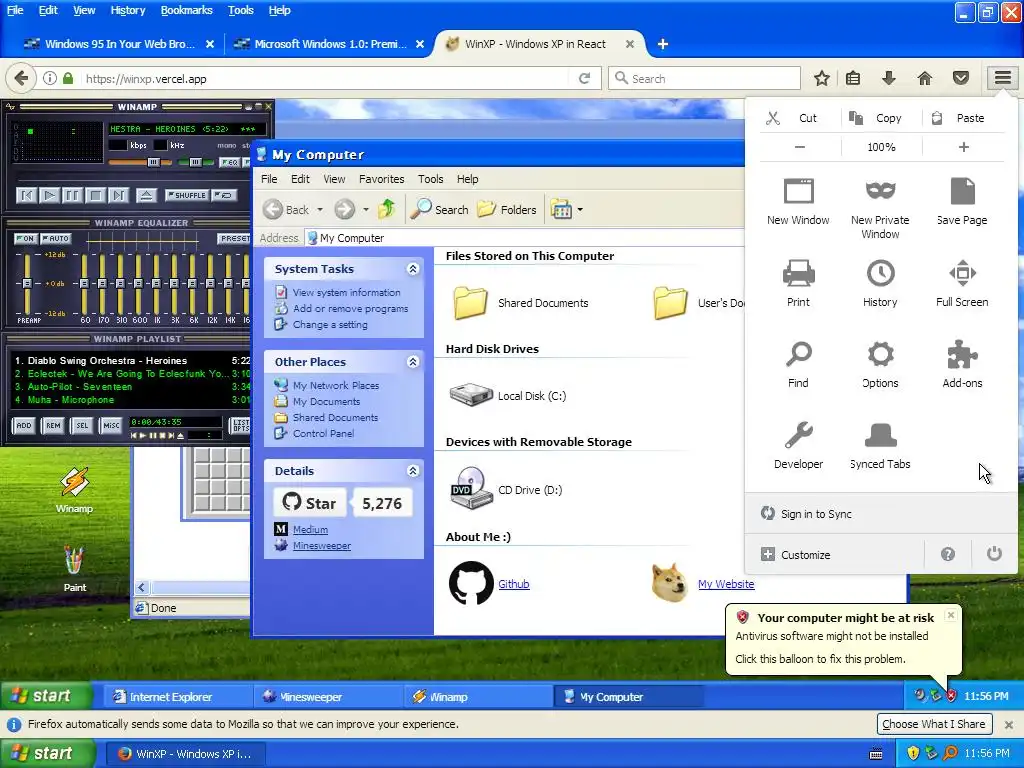Image resolution: width=1024 pixels, height=768 pixels.
Task: Click Winamp's previous track button
Action: (x=27, y=195)
